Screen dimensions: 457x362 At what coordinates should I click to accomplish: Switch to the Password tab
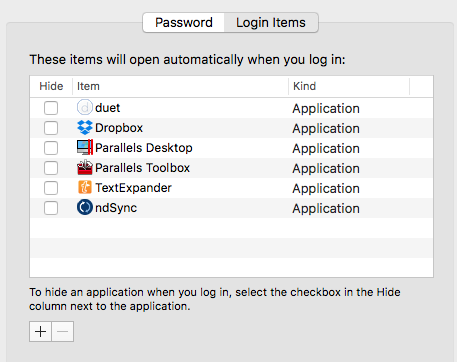point(184,23)
